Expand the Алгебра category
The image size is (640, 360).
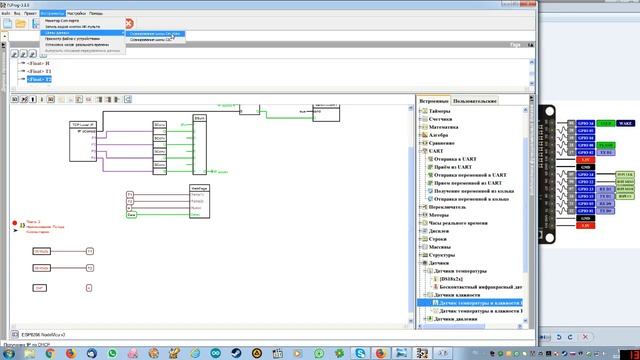coord(420,135)
